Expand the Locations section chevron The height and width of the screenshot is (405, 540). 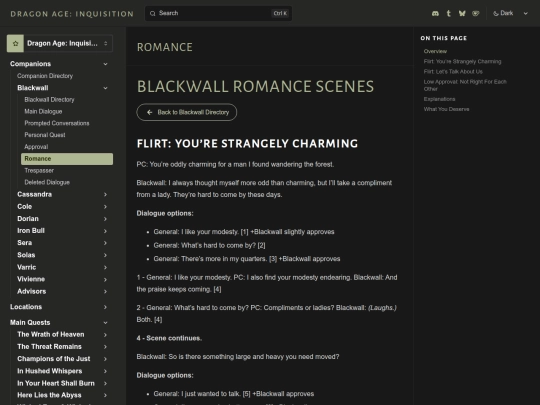pos(105,307)
